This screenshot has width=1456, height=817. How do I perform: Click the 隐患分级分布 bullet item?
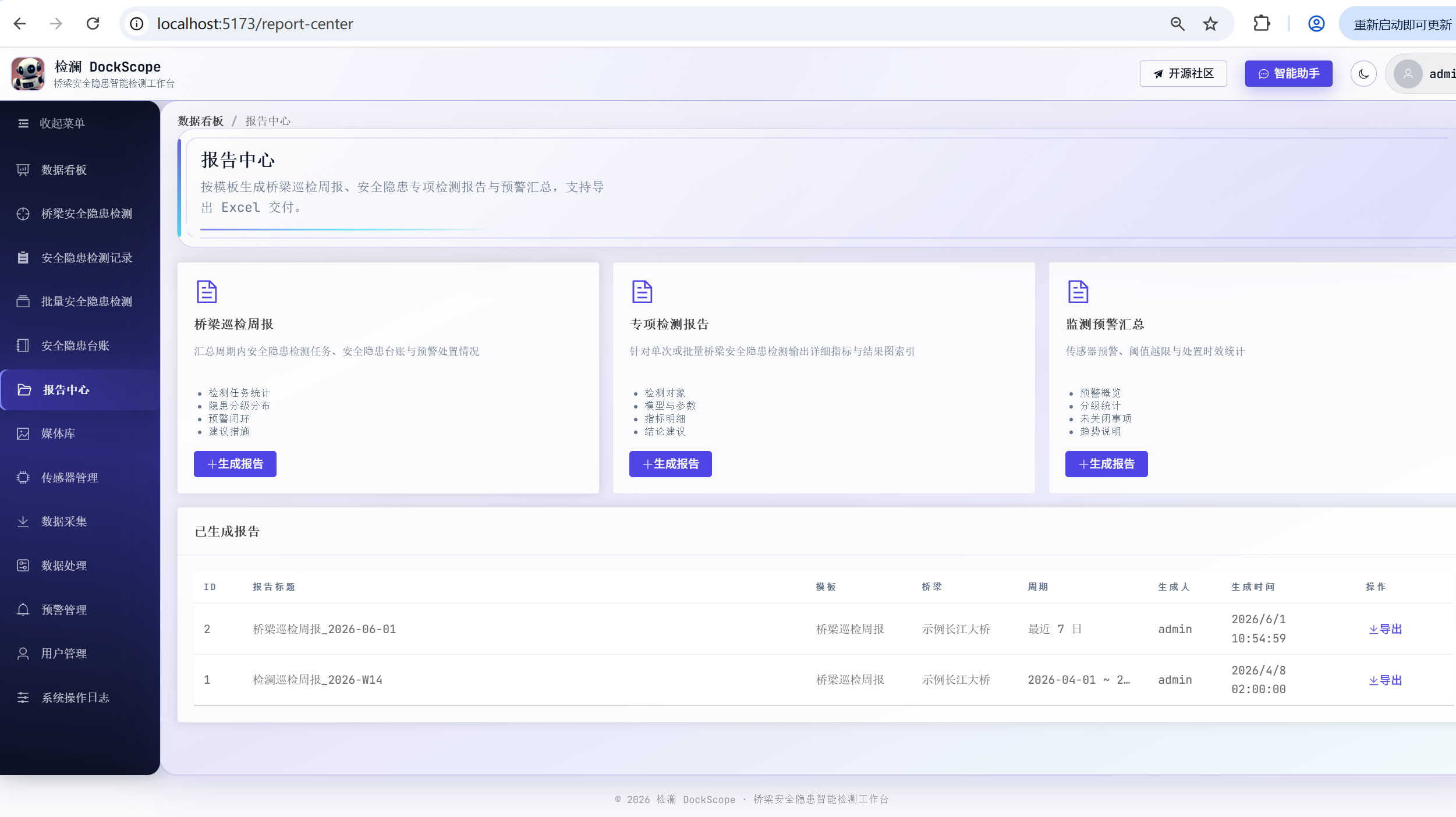[239, 406]
